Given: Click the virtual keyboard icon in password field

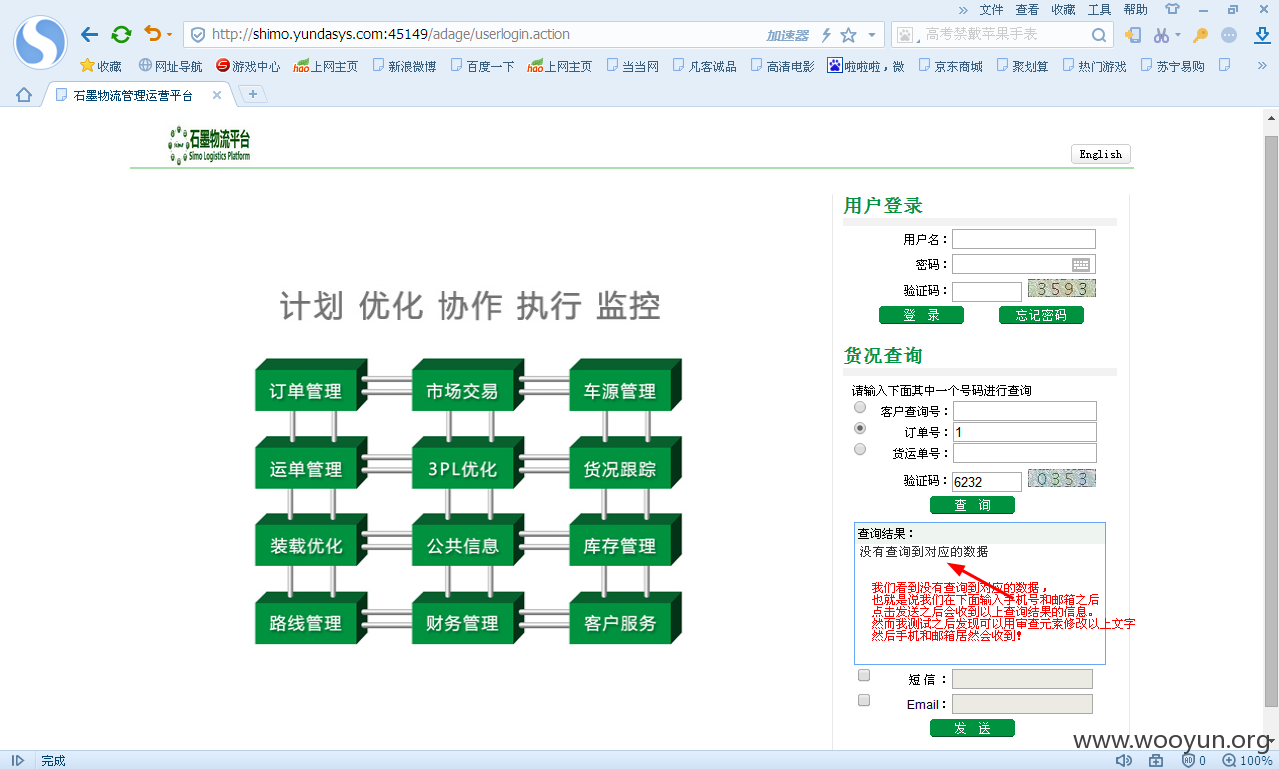Looking at the screenshot, I should [1081, 264].
